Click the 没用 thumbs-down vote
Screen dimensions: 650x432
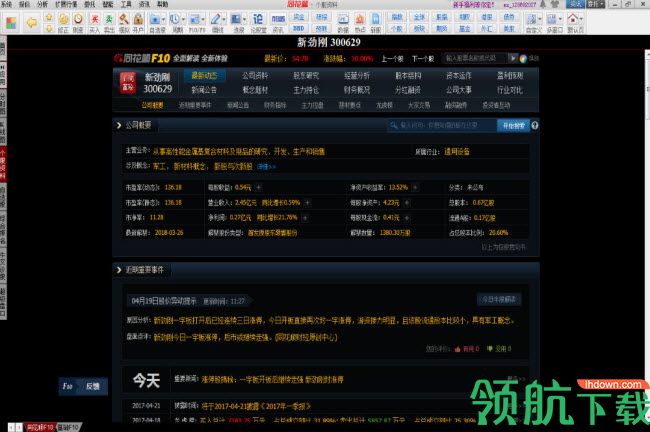click(x=499, y=349)
